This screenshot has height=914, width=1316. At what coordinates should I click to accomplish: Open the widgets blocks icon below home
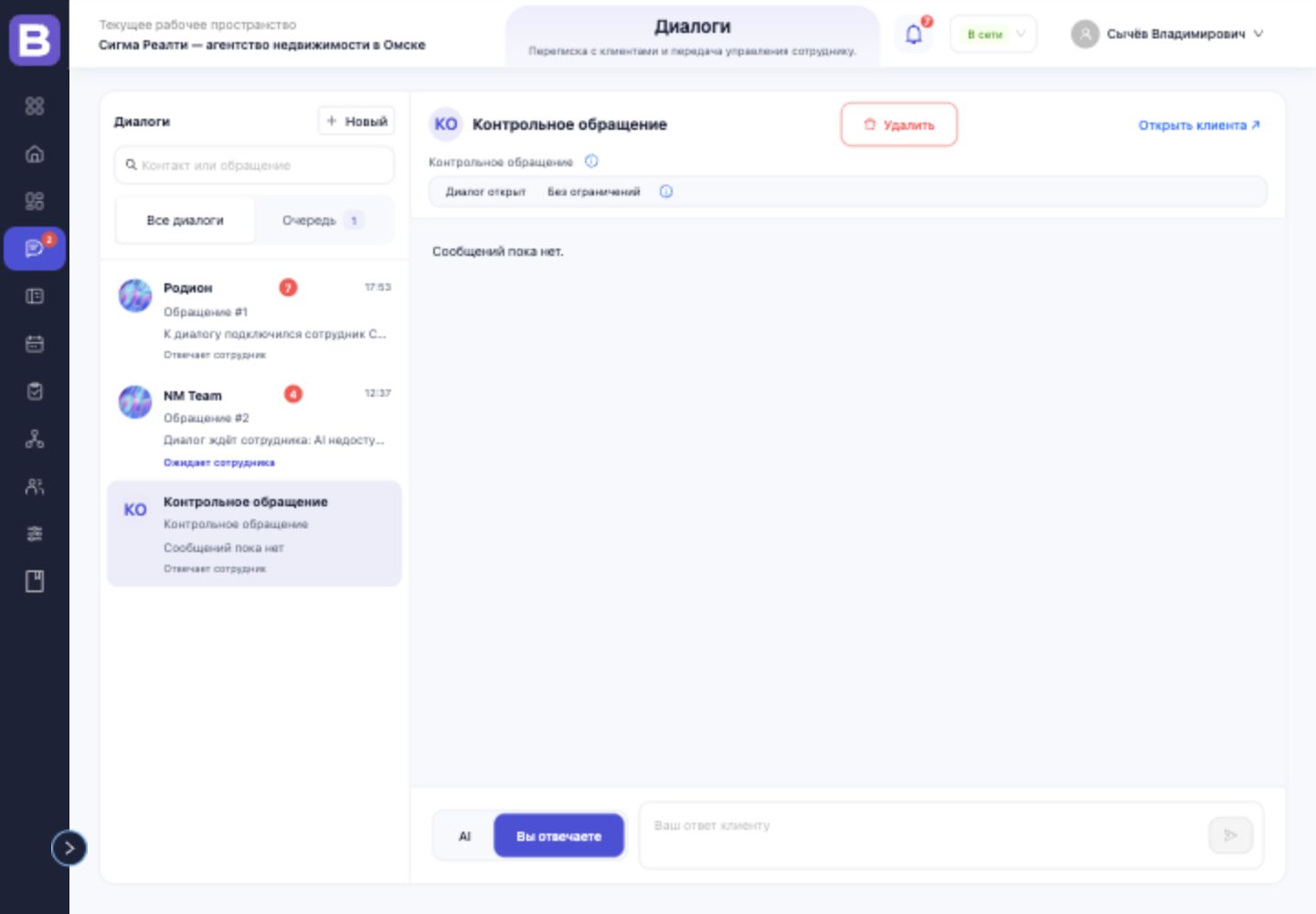pos(35,201)
